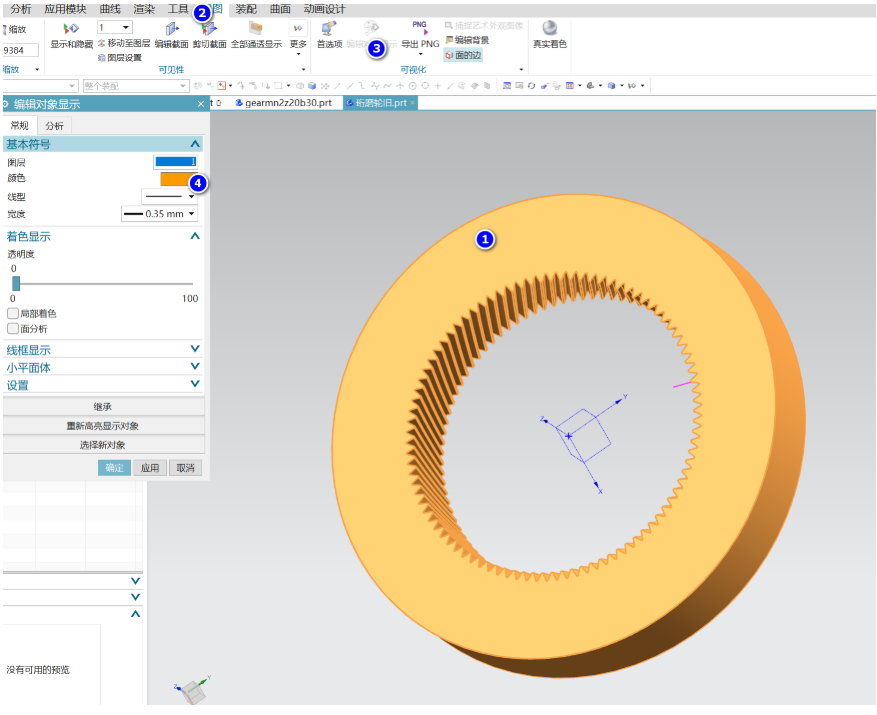Click 全部通透显示 (See-Thru All) icon
Viewport: 877px width, 715px height.
click(256, 29)
